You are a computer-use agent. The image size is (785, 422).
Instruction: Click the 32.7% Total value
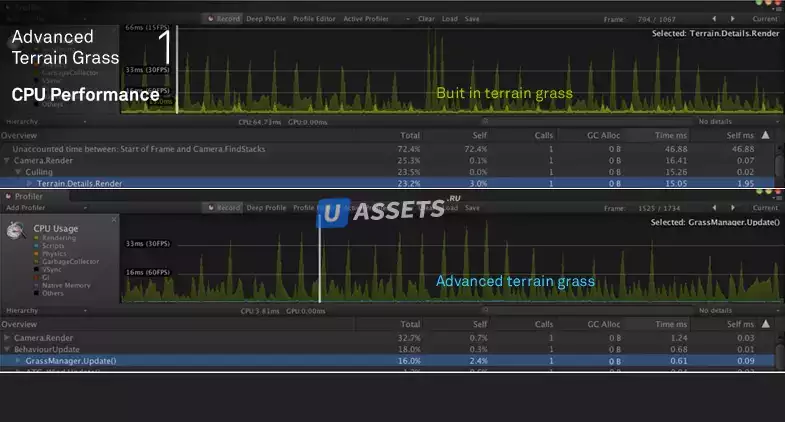409,338
